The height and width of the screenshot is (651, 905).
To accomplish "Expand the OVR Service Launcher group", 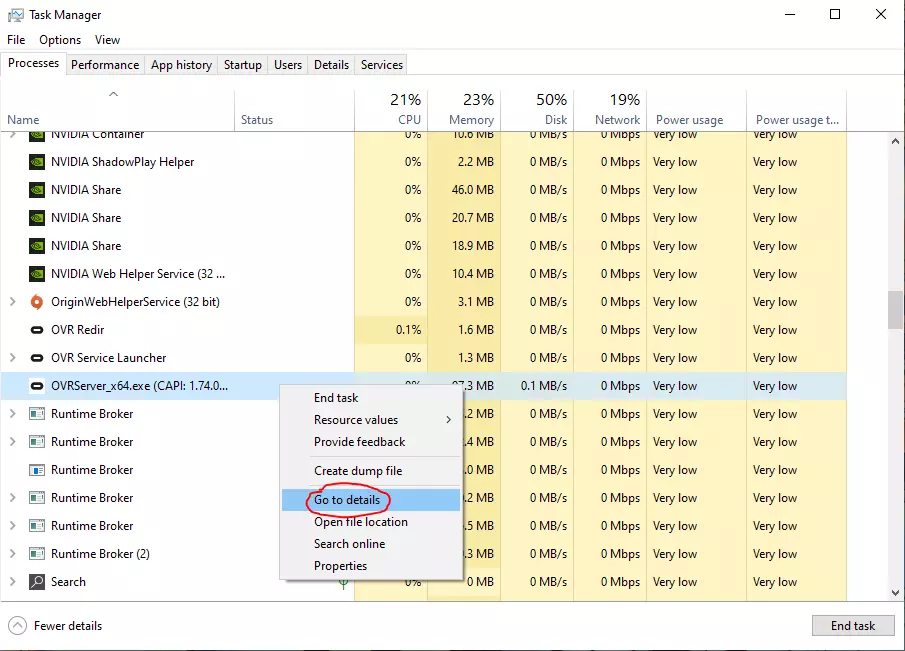I will (x=12, y=358).
